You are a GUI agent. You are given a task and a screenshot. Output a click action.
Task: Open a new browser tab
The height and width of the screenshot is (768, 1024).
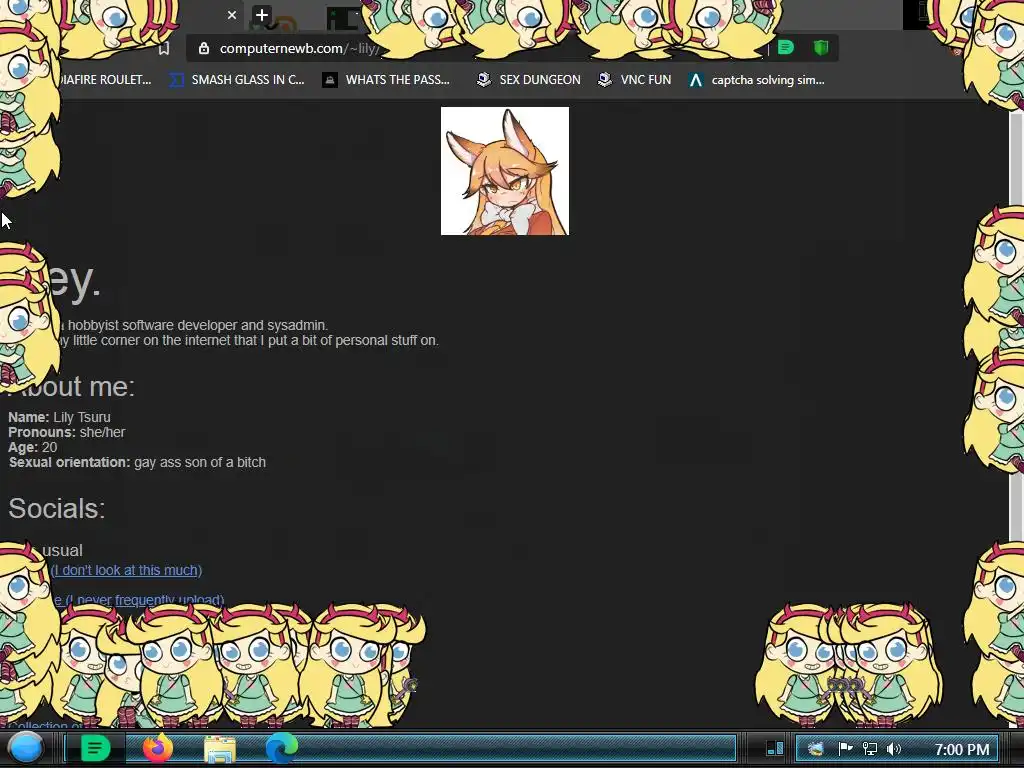coord(262,15)
